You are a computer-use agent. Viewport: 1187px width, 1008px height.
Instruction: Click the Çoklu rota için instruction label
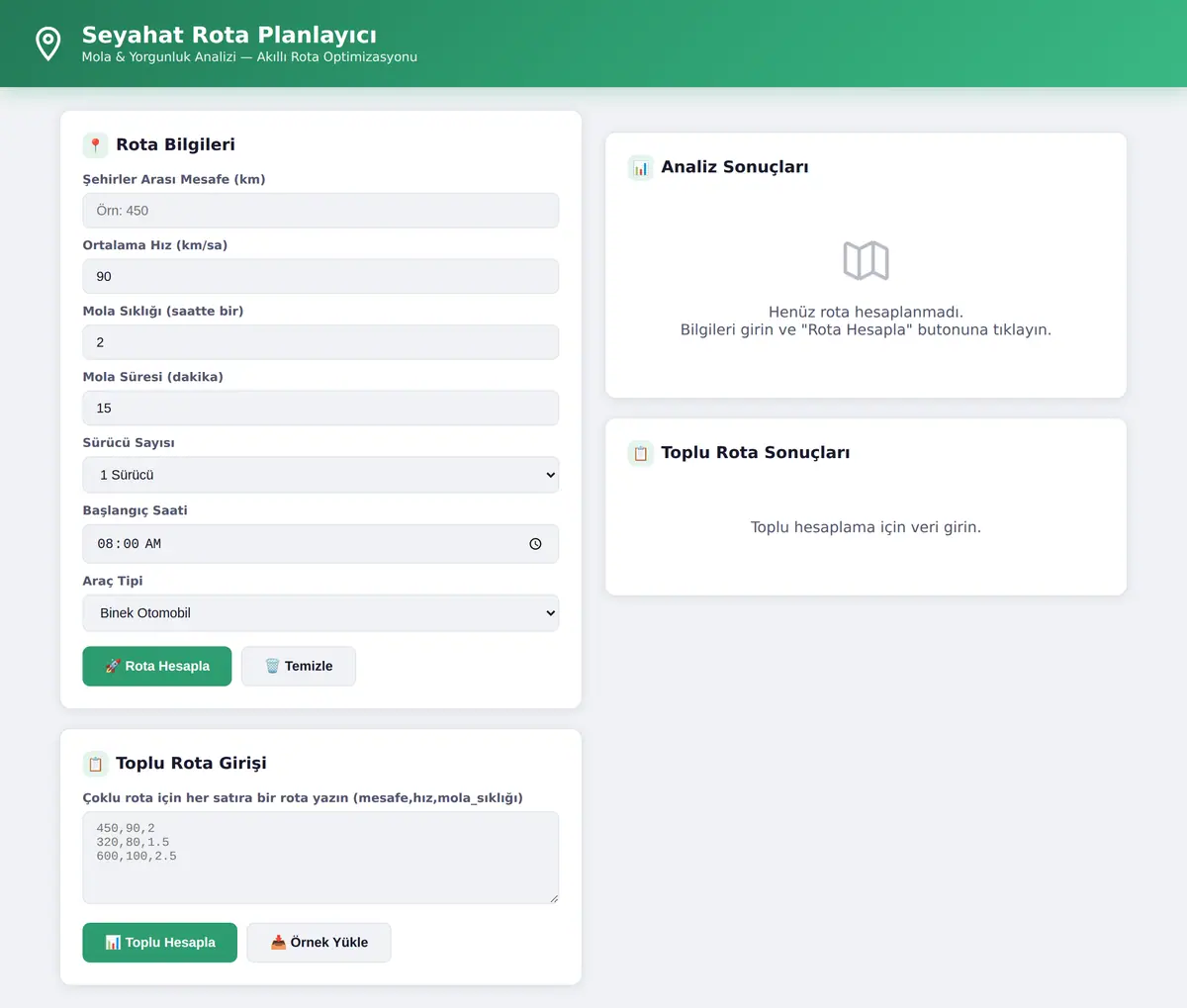tap(303, 798)
